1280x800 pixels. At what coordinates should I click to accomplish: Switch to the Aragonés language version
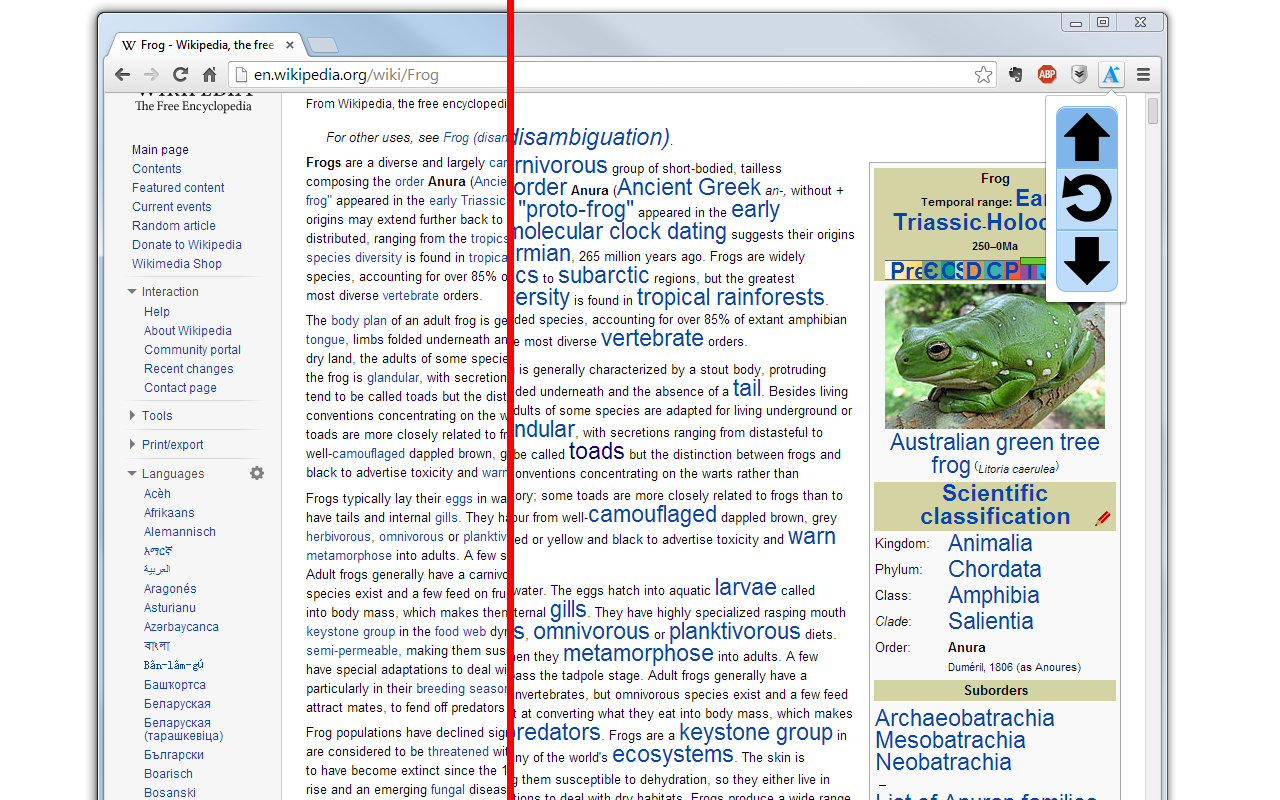point(170,589)
